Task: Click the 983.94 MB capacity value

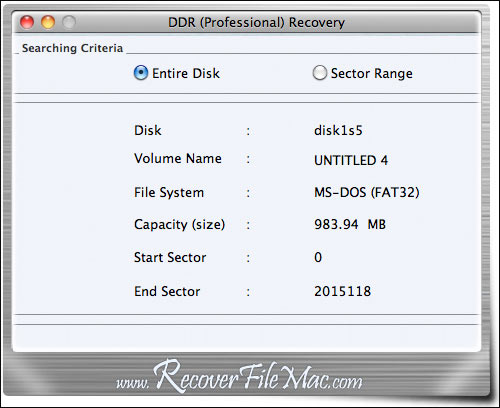Action: [x=350, y=224]
